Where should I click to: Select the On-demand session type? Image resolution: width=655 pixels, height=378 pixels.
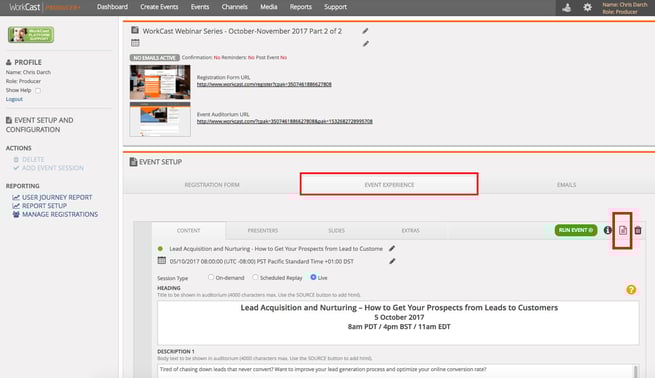[211, 277]
